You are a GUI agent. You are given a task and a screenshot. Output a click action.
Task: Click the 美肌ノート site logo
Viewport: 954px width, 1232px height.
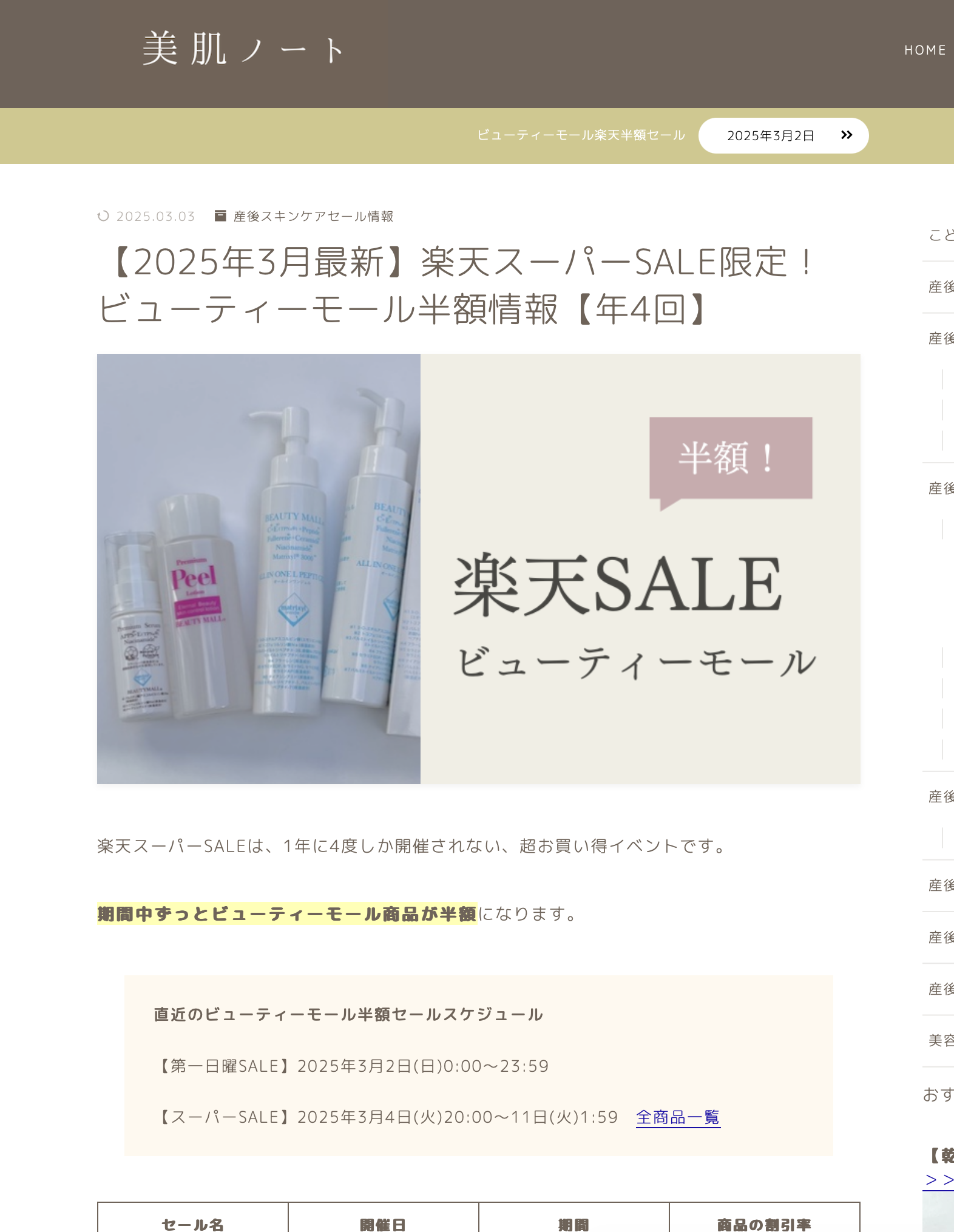coord(243,49)
